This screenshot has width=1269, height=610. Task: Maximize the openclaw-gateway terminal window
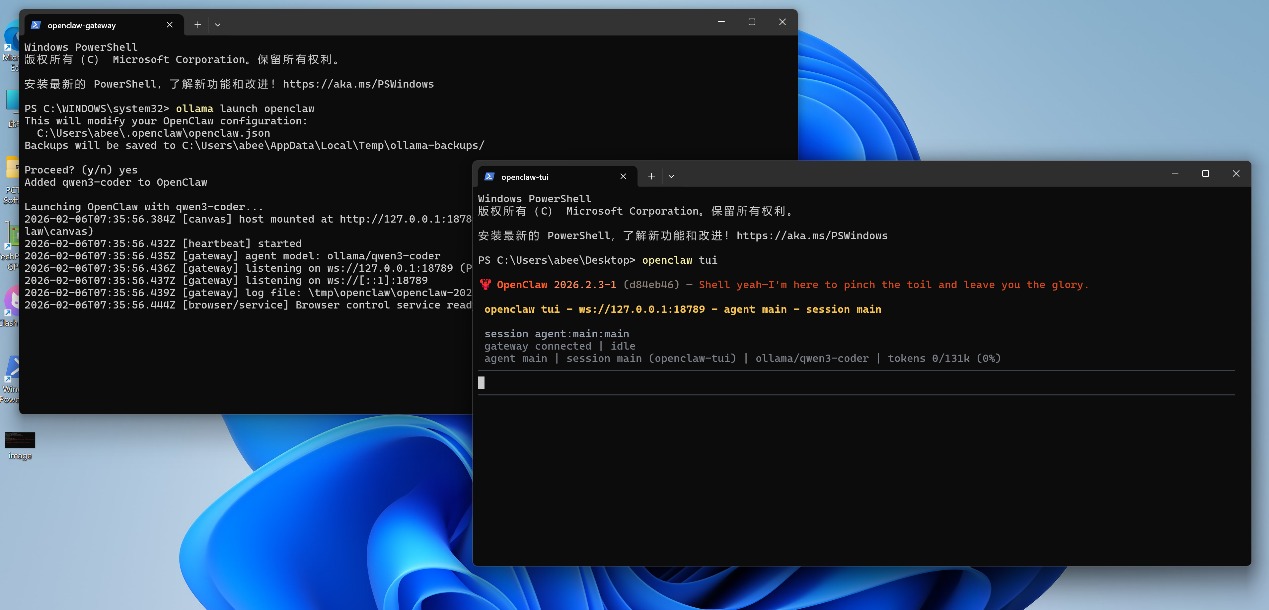click(752, 21)
